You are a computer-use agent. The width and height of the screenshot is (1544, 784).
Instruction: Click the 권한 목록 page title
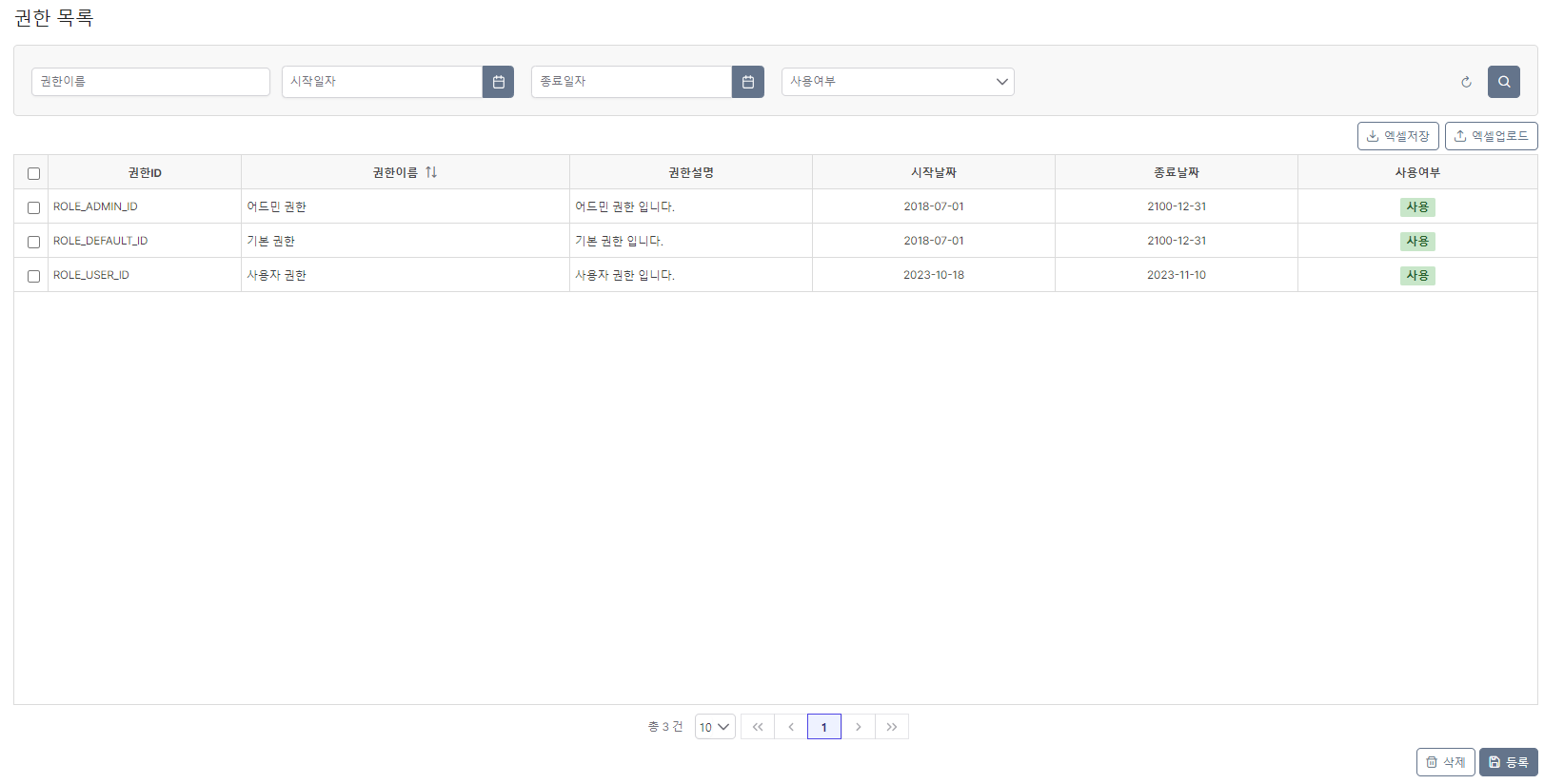point(54,18)
